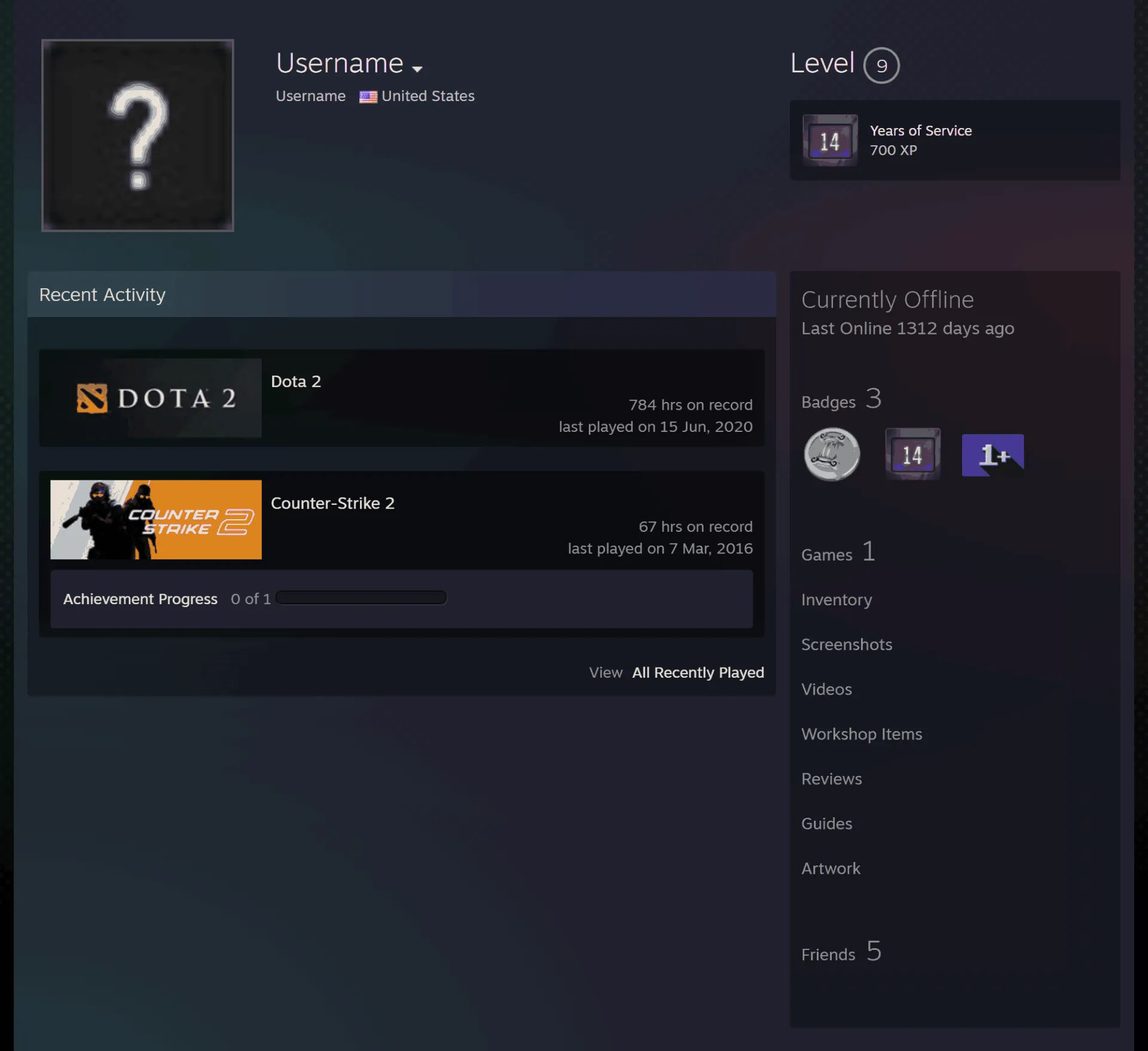1148x1051 pixels.
Task: Open the Inventory page
Action: (x=836, y=599)
